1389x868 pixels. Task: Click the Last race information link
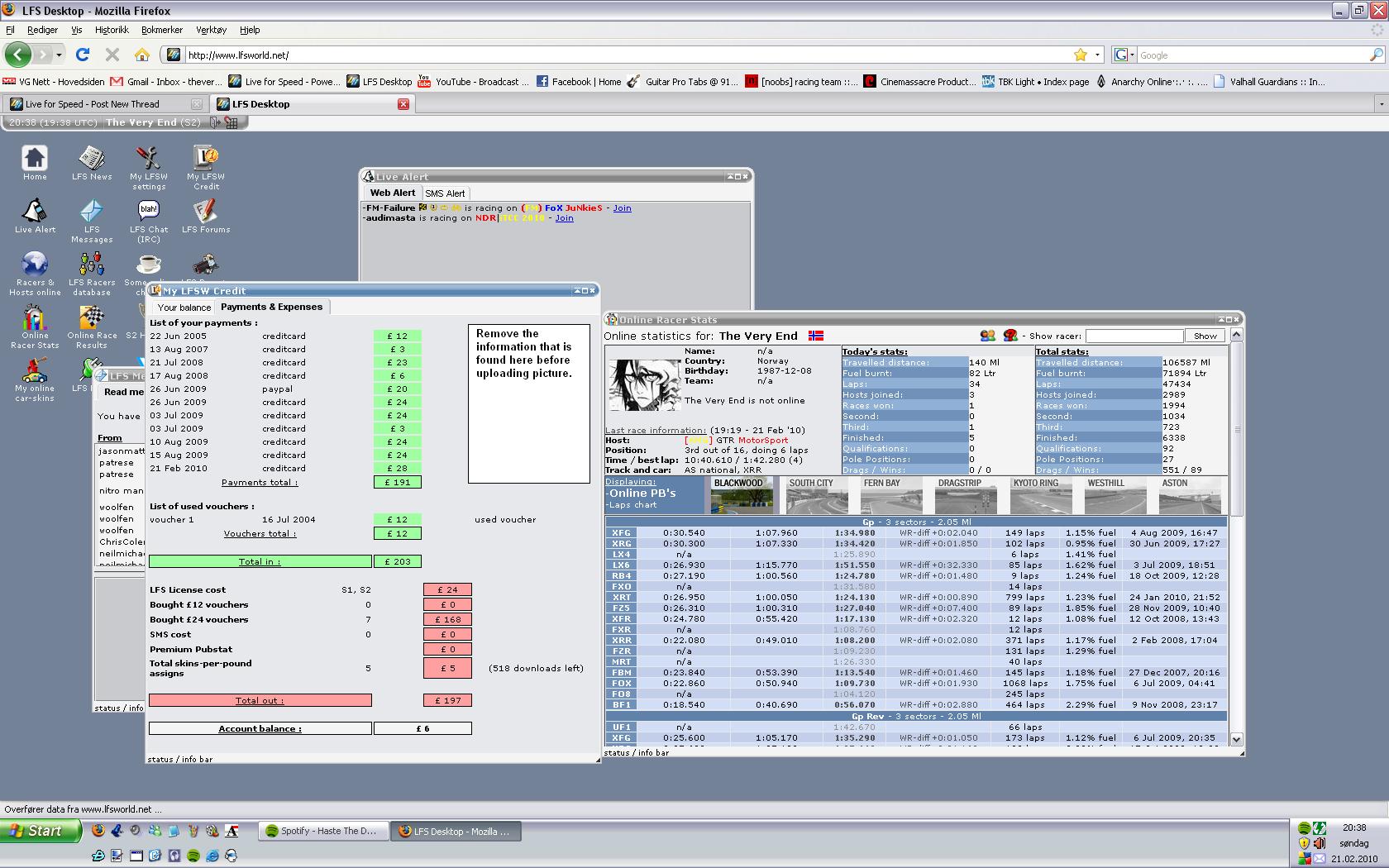pyautogui.click(x=656, y=431)
